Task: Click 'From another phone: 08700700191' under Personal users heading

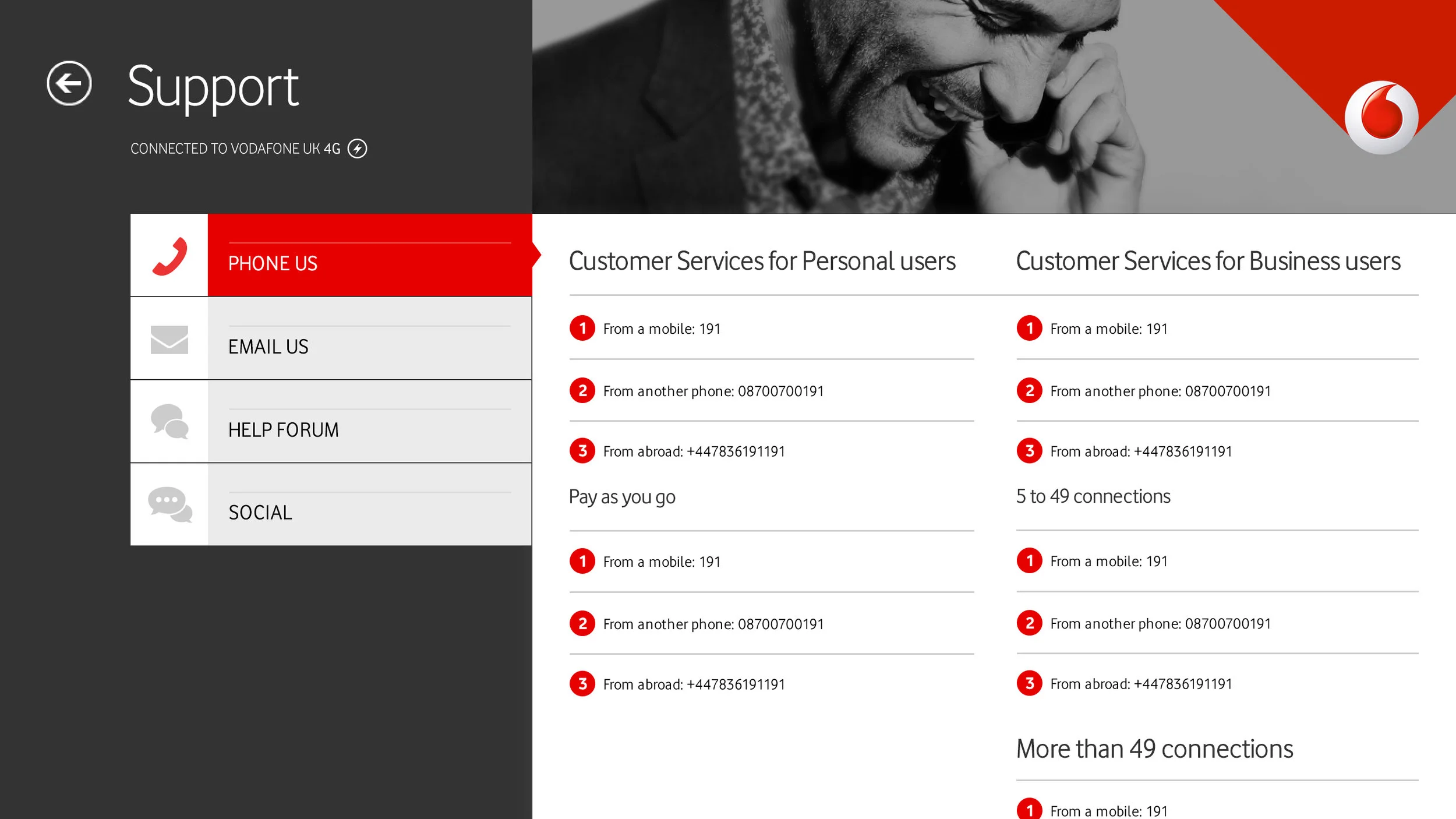Action: [x=713, y=391]
